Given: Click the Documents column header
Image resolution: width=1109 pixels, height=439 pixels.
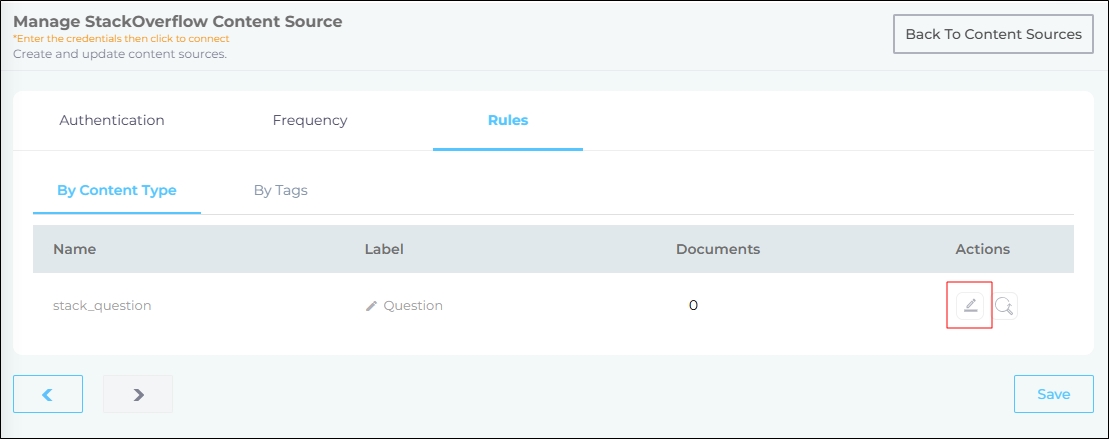Looking at the screenshot, I should pos(718,249).
